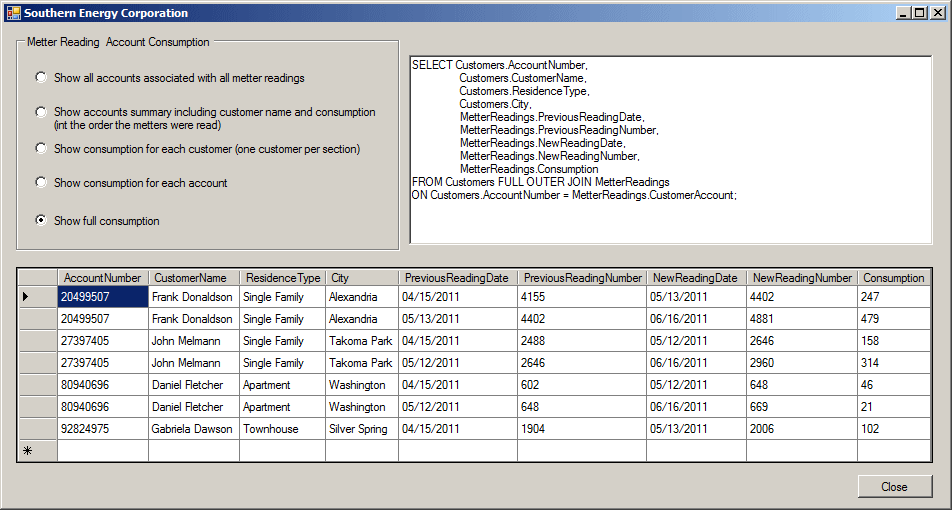Select the row header with the current-row arrow
This screenshot has height=510, width=952.
(x=38, y=297)
